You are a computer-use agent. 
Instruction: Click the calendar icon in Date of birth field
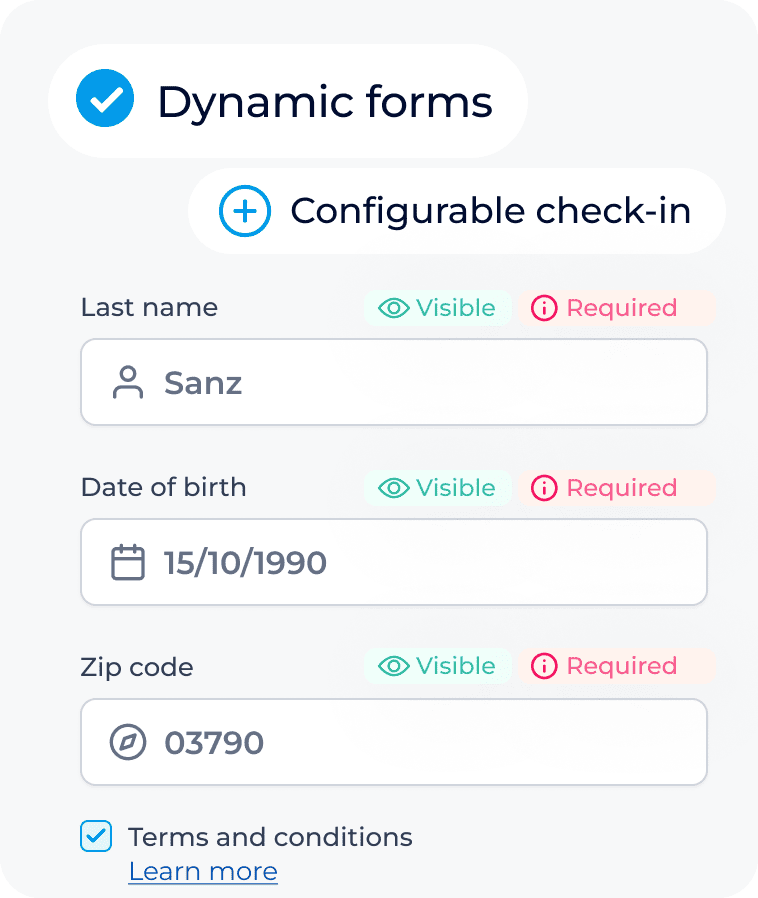tap(128, 562)
